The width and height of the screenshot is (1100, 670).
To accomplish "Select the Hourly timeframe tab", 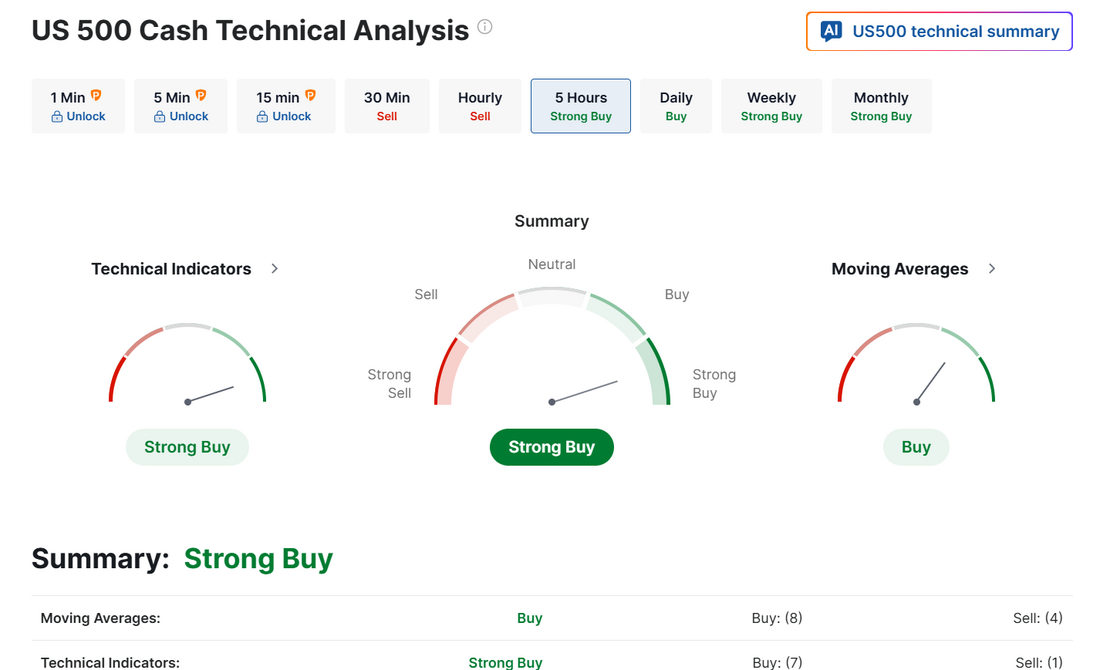I will pos(480,106).
